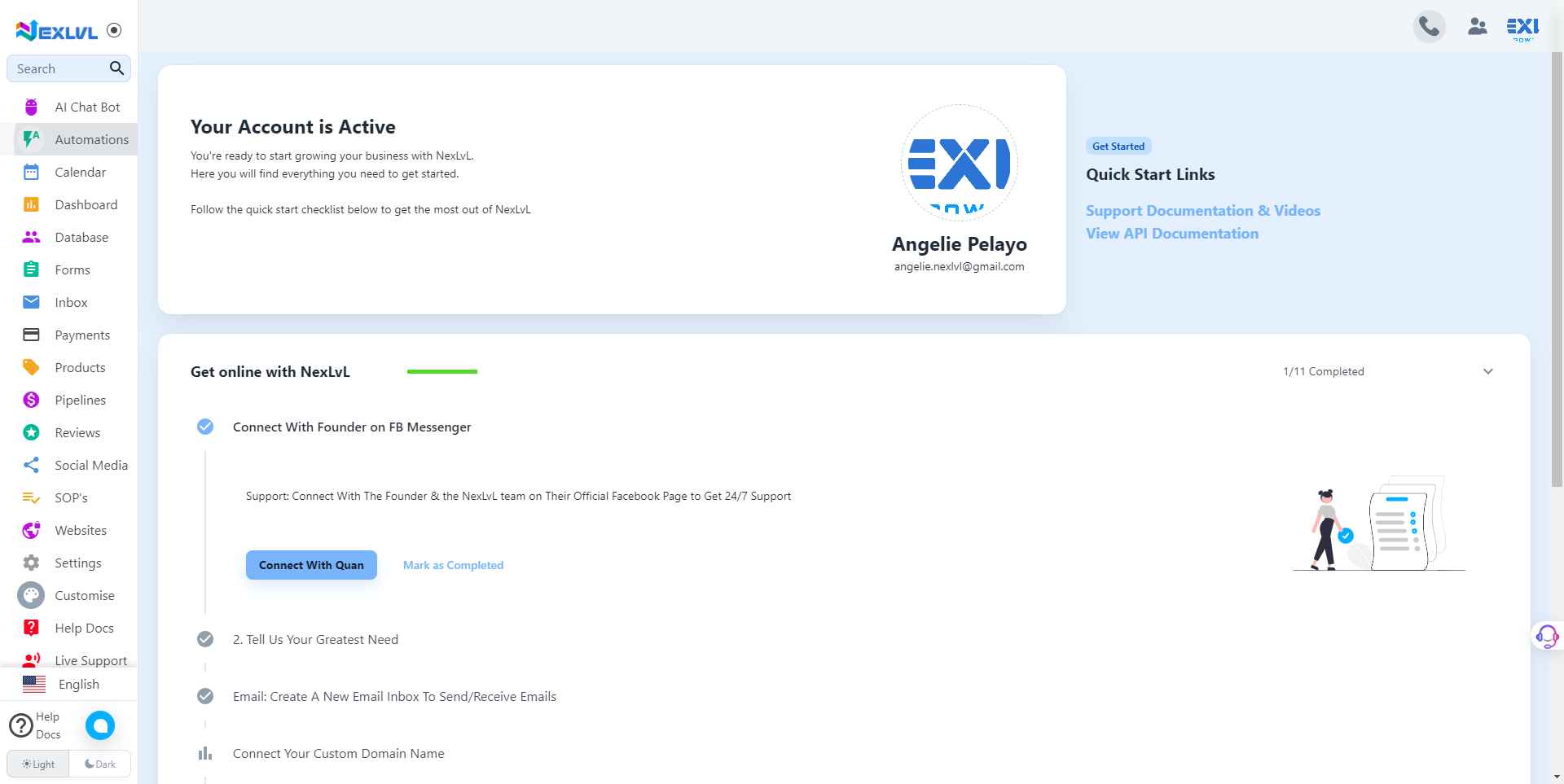Click the Search input field

(x=68, y=68)
